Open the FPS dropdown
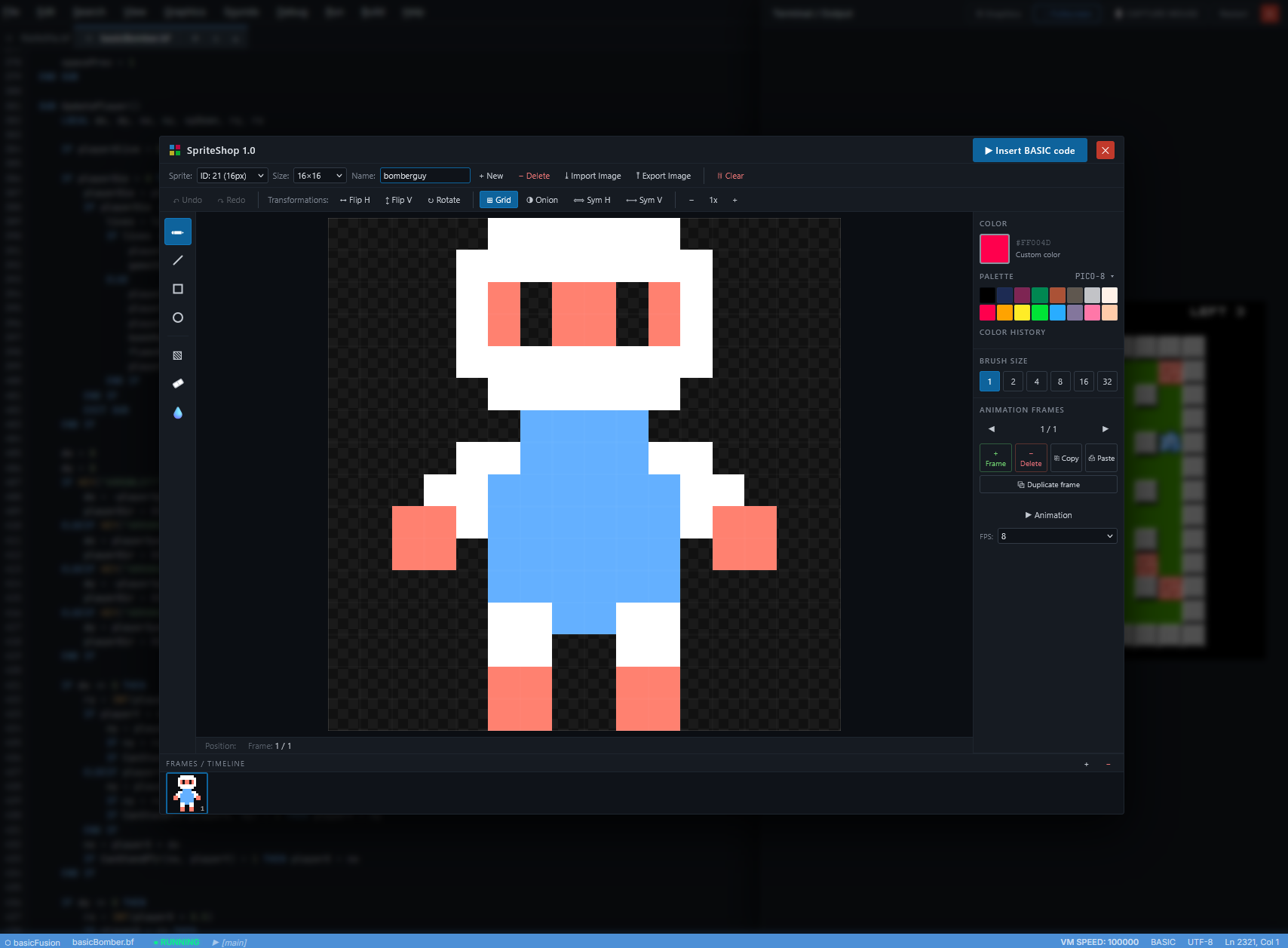Image resolution: width=1288 pixels, height=948 pixels. pyautogui.click(x=1057, y=536)
